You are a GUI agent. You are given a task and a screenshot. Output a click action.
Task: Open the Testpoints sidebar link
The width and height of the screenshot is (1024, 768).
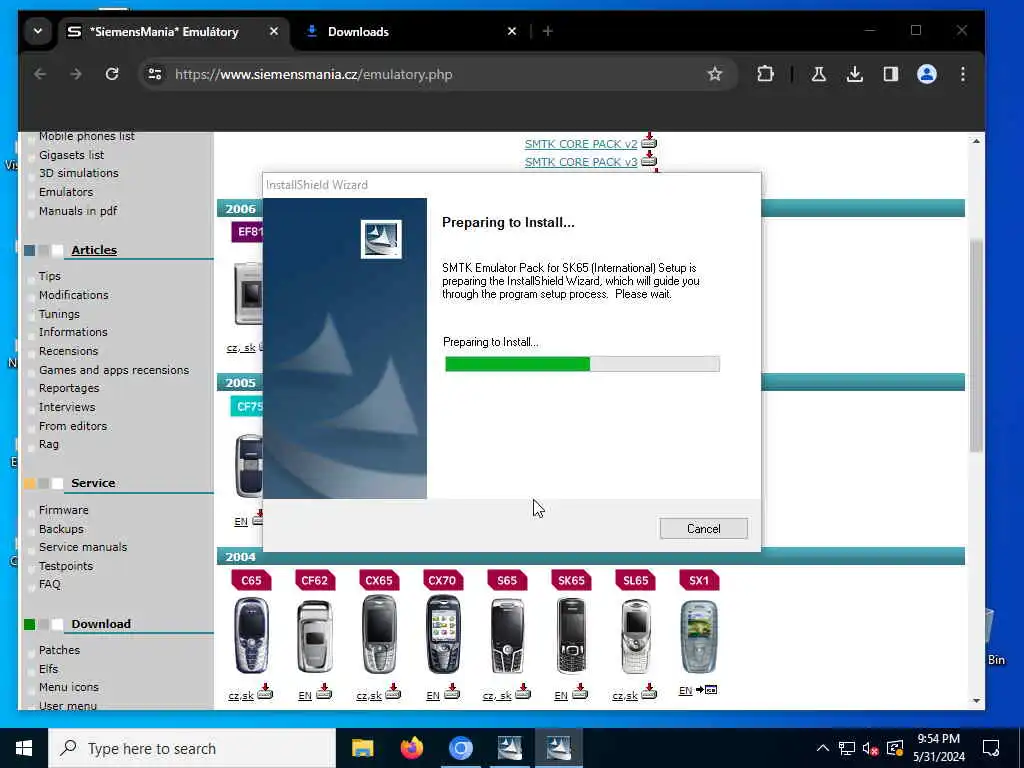66,566
